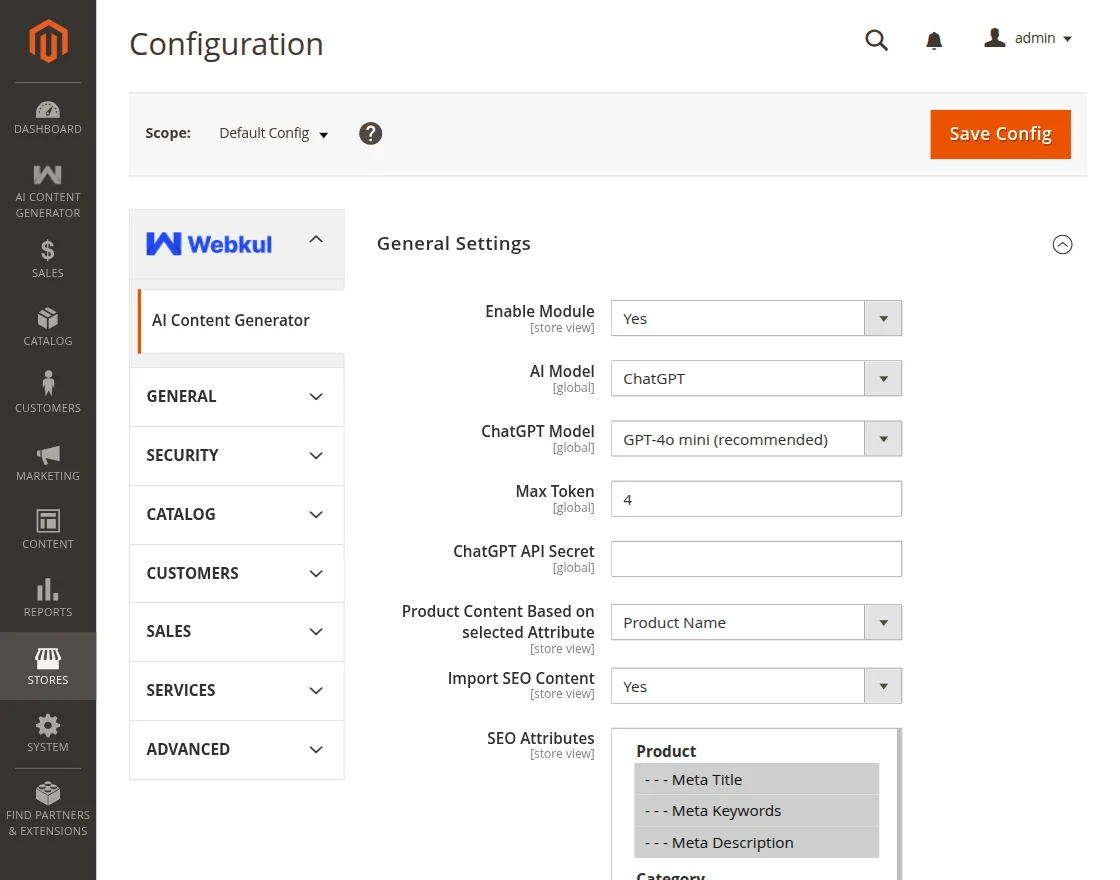Open the Sales section in the sidebar
1120x880 pixels.
(47, 258)
